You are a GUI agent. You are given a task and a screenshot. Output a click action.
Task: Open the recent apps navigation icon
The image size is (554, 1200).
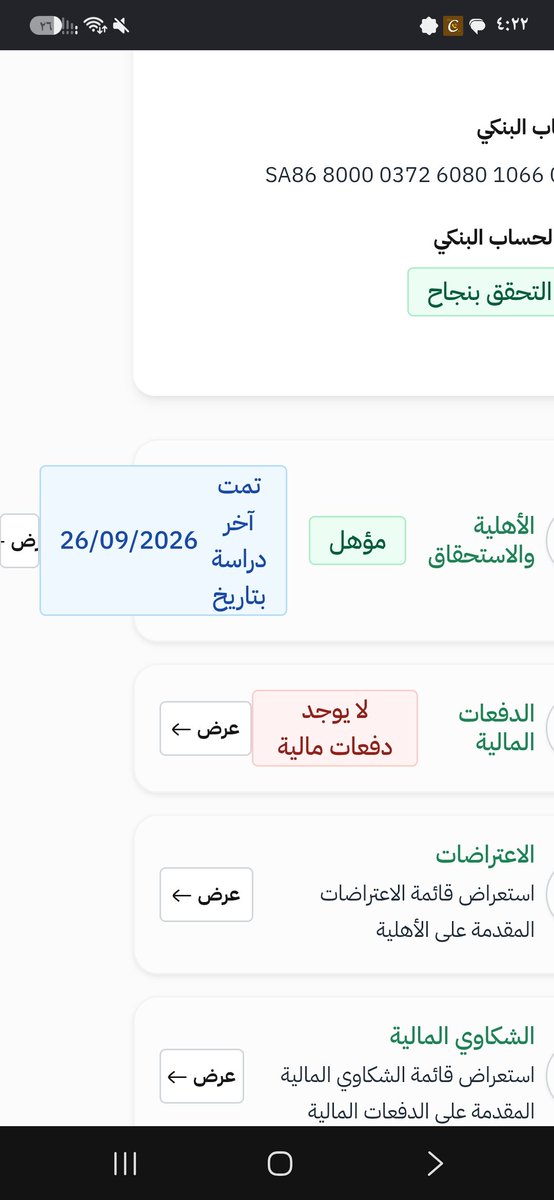tap(125, 1163)
